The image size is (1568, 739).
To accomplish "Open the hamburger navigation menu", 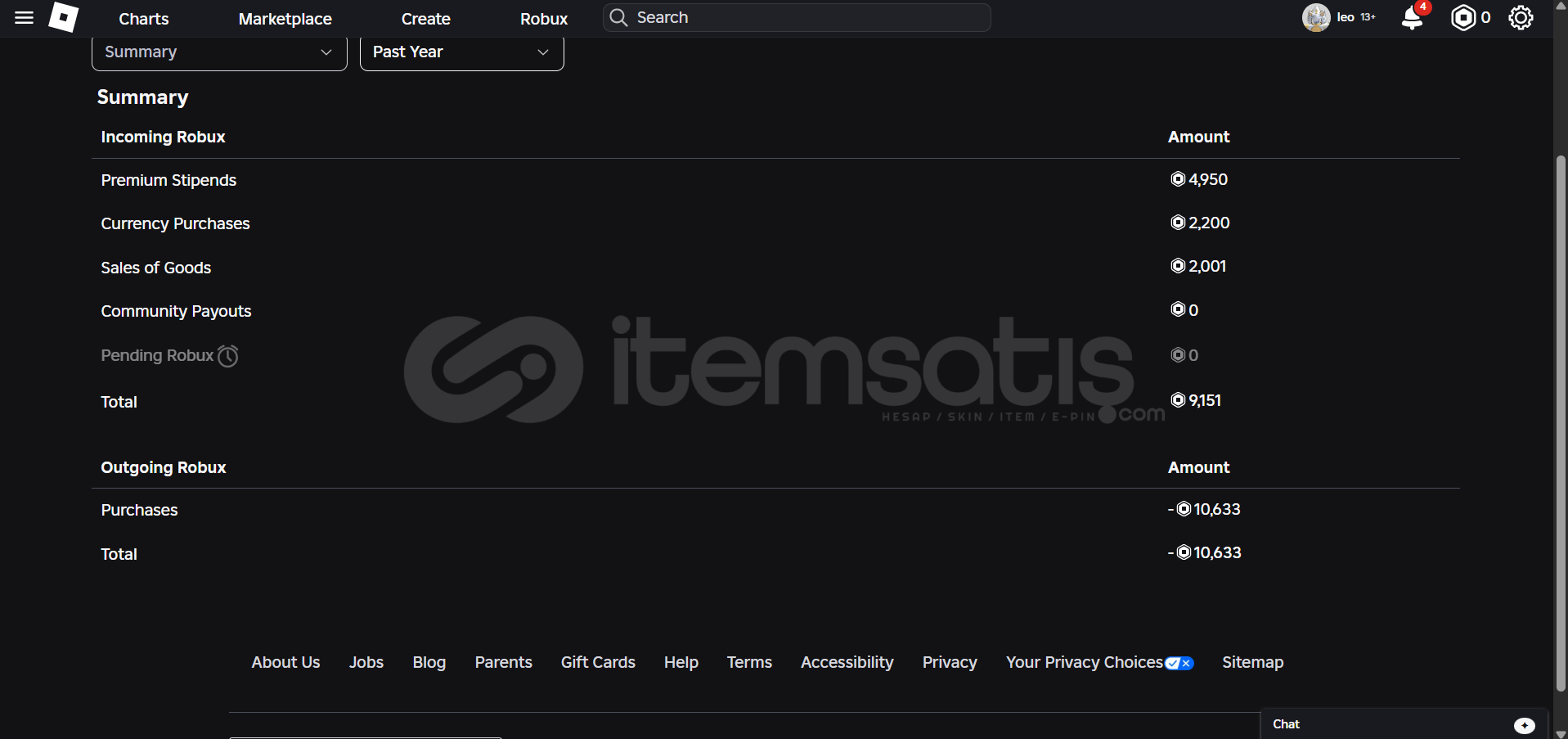I will point(25,18).
